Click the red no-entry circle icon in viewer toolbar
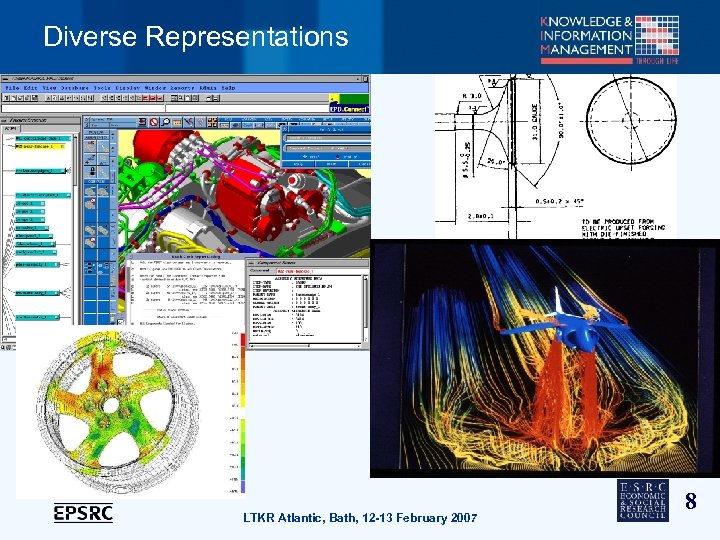720x540 pixels. pos(154,122)
